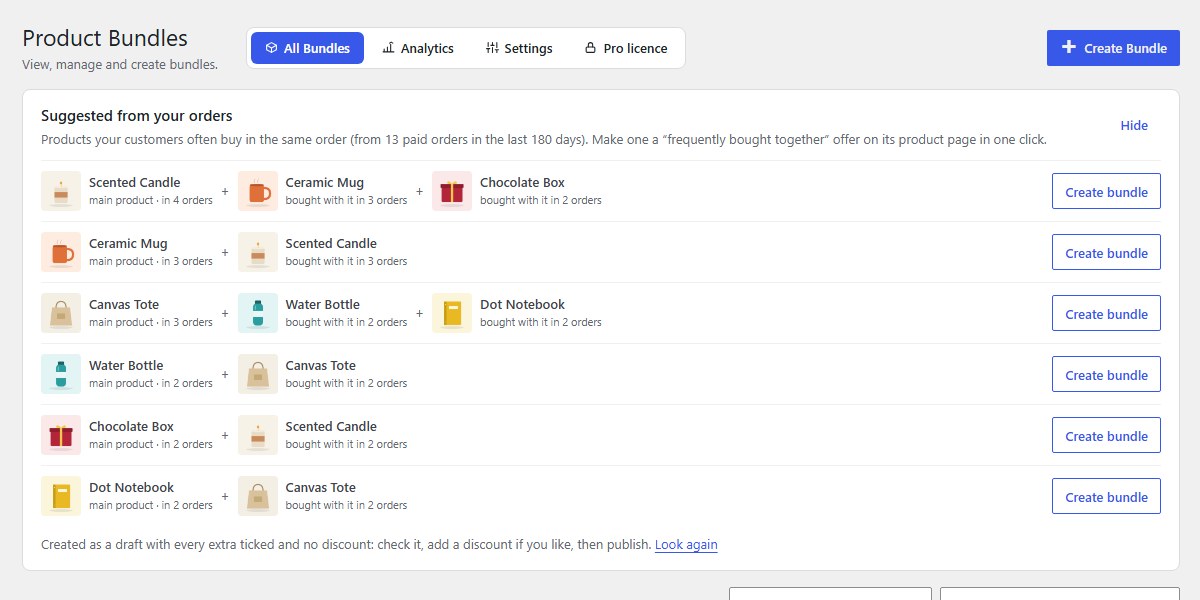Click the 'Product Bundles' page title
Screen dimensions: 1200x600
pyautogui.click(x=105, y=39)
